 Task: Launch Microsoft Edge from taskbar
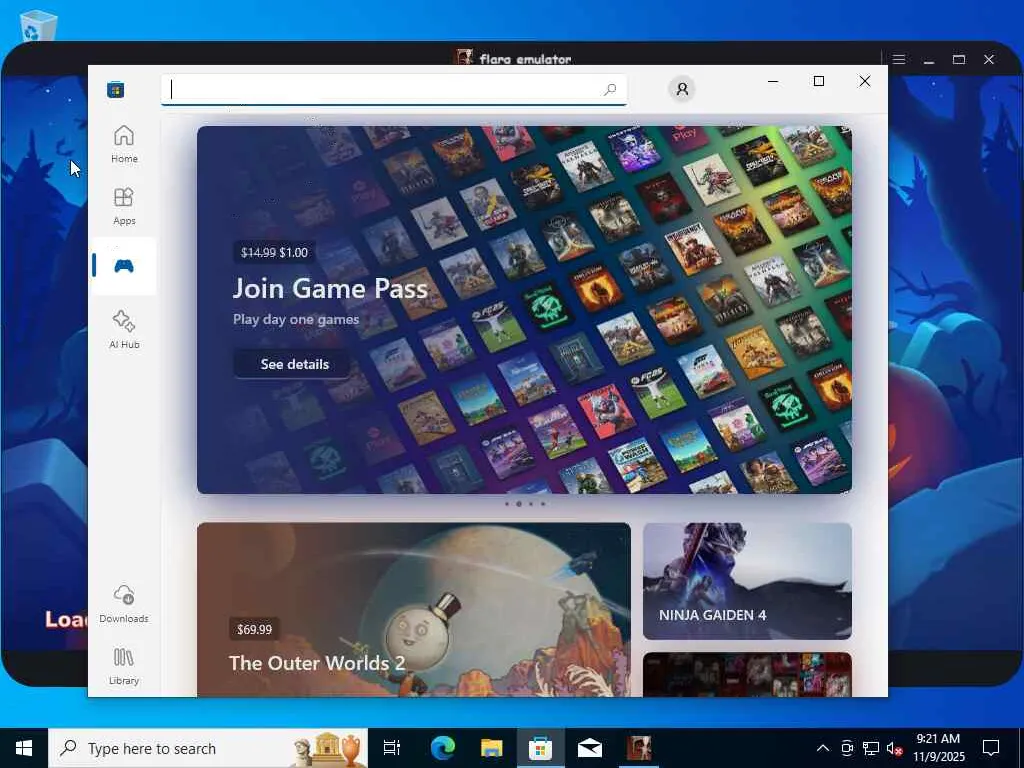coord(442,748)
